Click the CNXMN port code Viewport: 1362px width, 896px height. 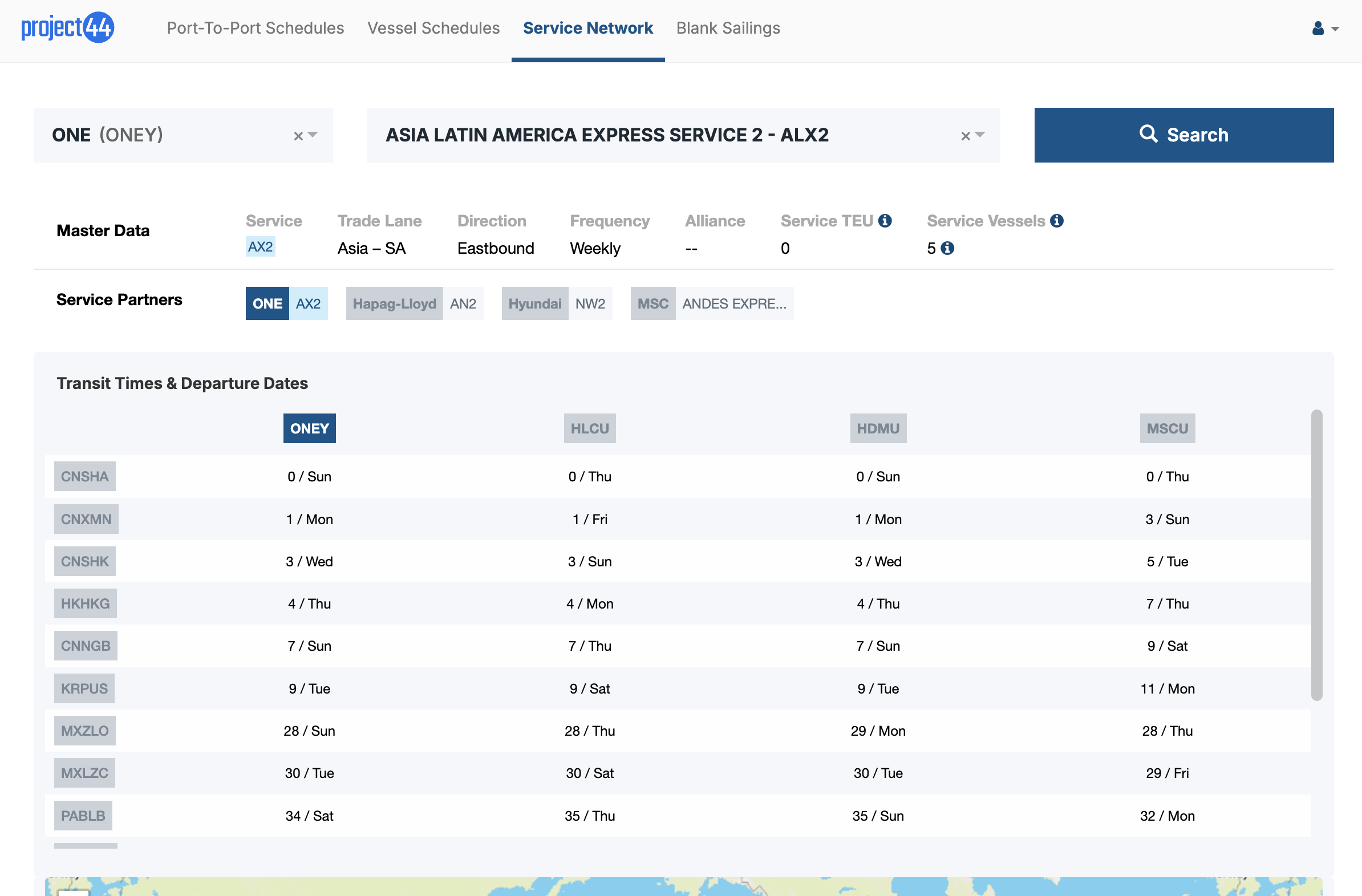pyautogui.click(x=87, y=519)
